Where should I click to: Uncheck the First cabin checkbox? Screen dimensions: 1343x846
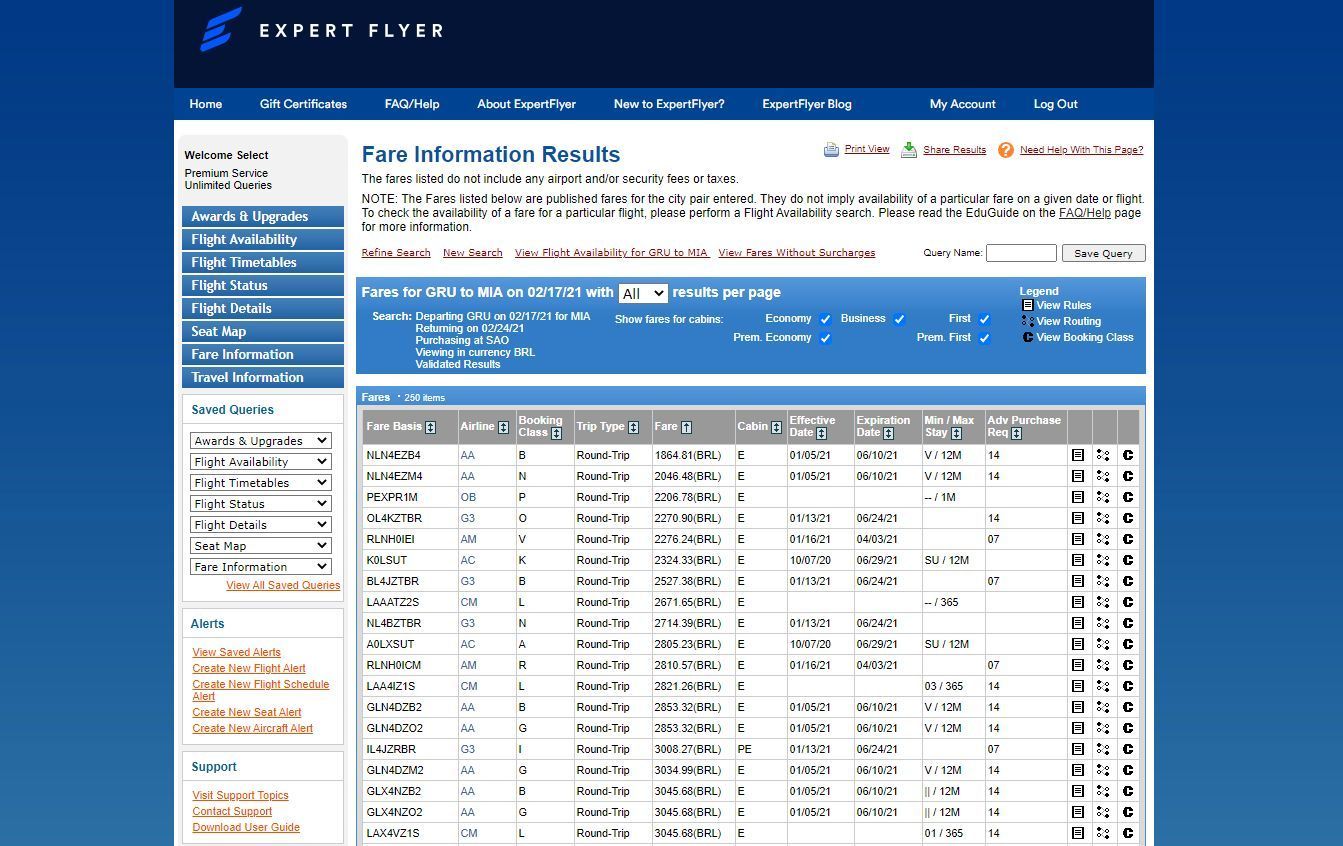[984, 319]
